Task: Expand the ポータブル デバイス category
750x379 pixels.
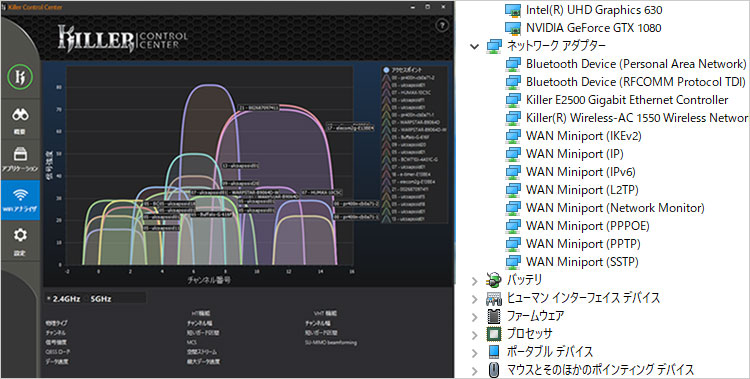Action: pyautogui.click(x=474, y=352)
